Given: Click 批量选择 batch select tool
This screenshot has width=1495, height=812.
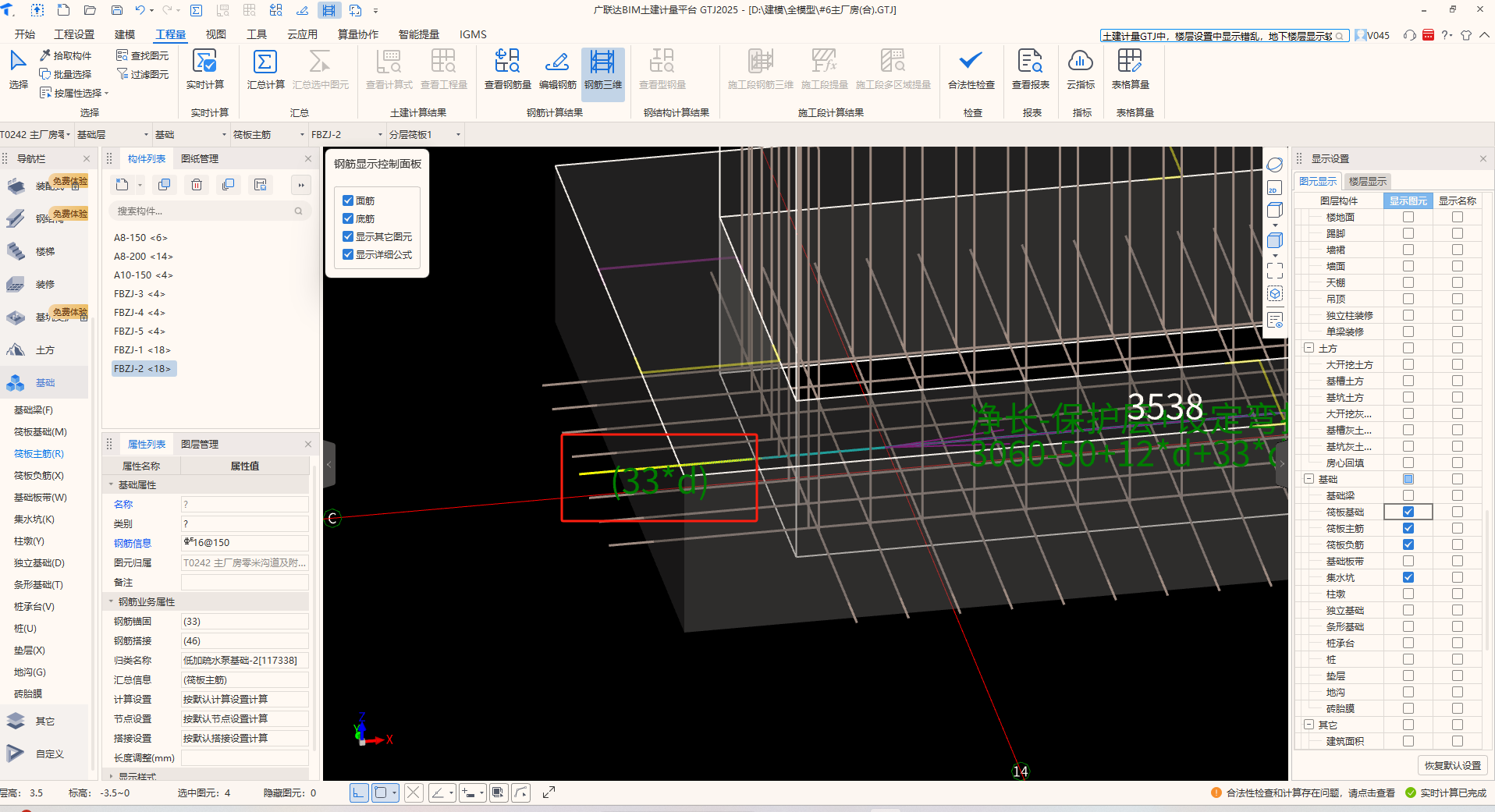Looking at the screenshot, I should (x=66, y=74).
